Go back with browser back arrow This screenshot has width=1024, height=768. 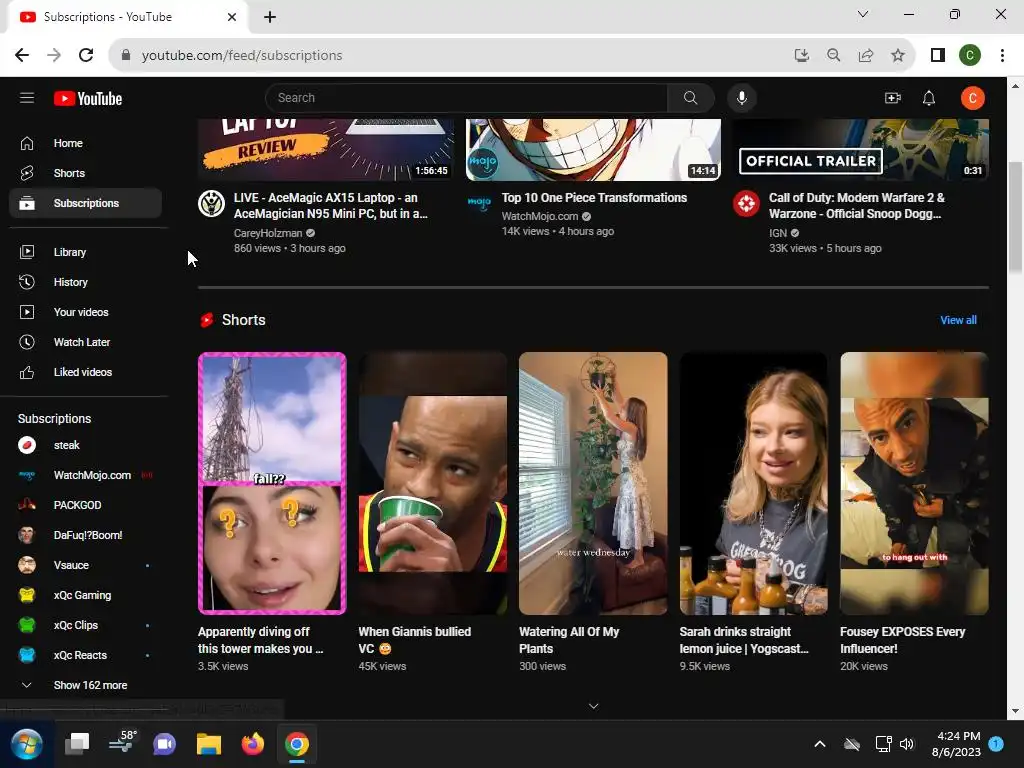click(22, 56)
